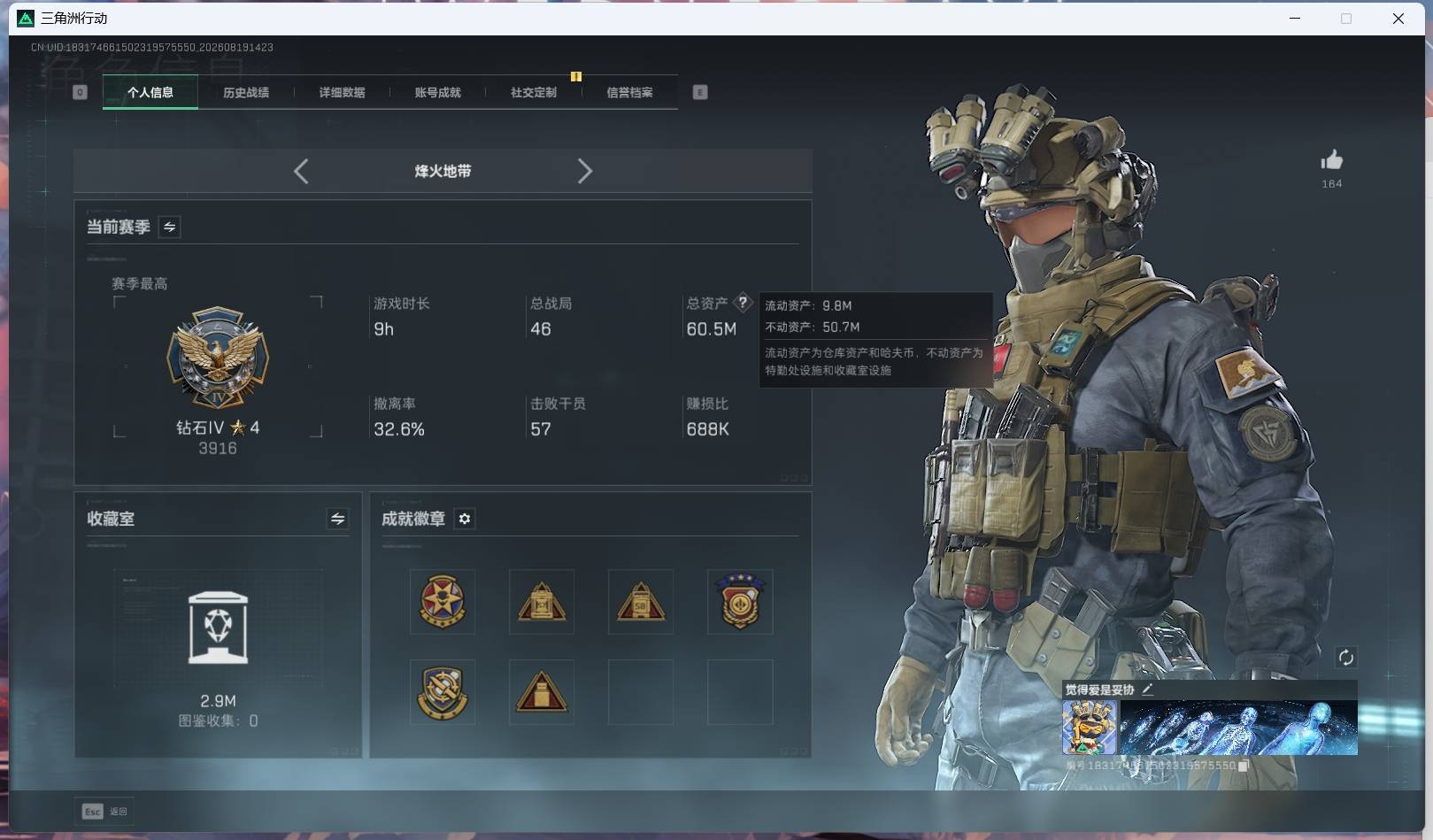1433x840 pixels.
Task: Select the blue-topped shield badge
Action: (740, 602)
